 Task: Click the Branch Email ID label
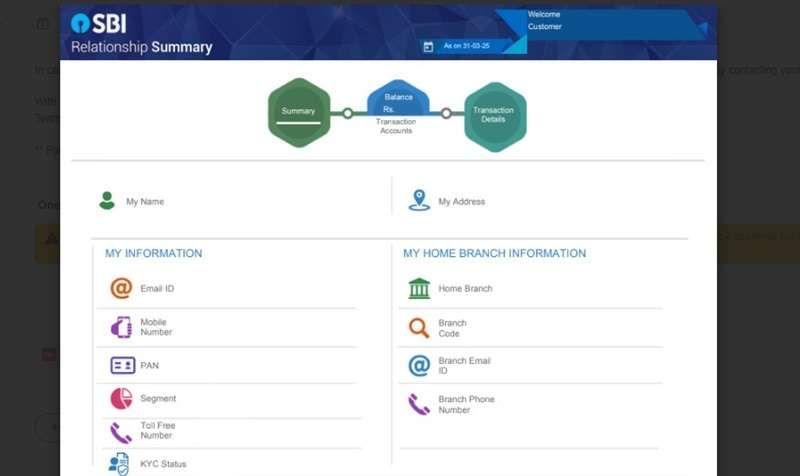click(x=464, y=366)
